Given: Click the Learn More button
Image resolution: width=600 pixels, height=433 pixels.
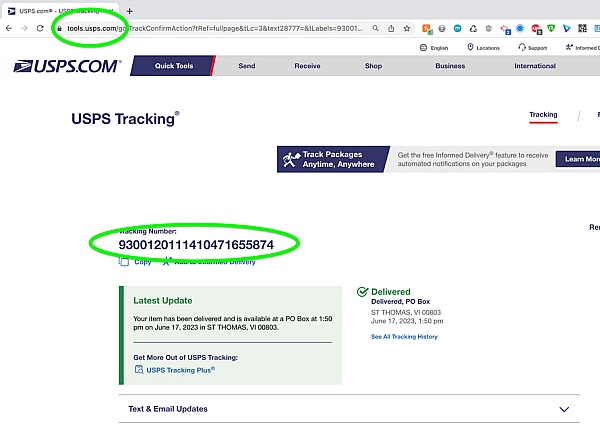Looking at the screenshot, I should pos(581,159).
